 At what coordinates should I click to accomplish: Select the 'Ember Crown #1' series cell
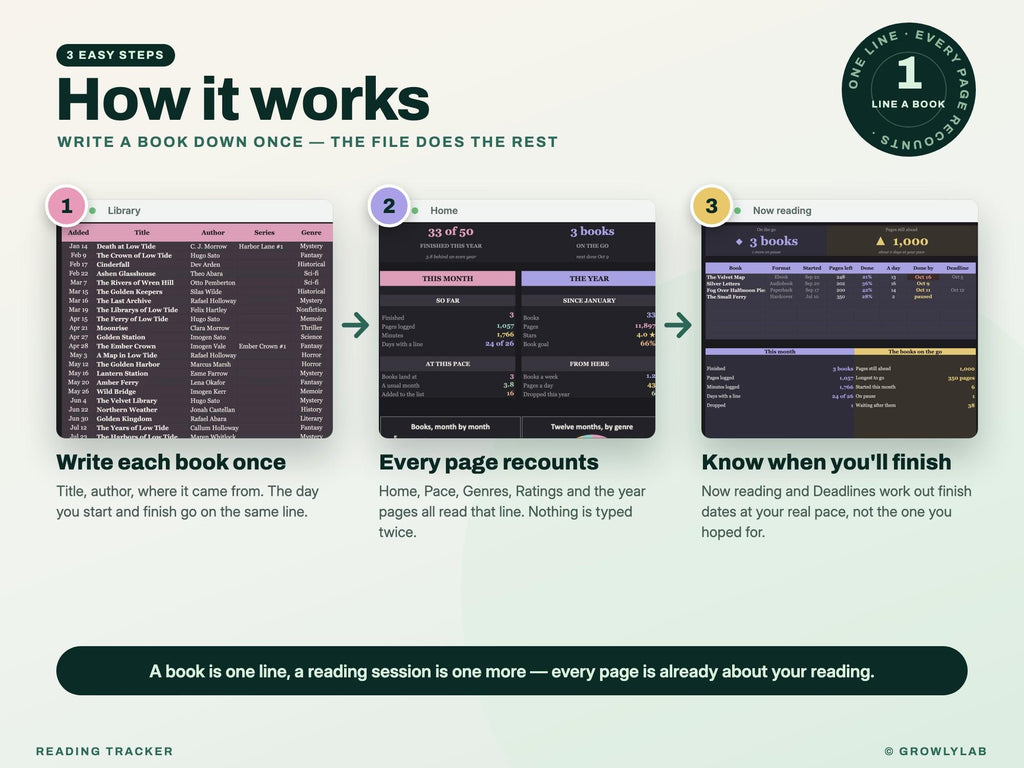[263, 346]
